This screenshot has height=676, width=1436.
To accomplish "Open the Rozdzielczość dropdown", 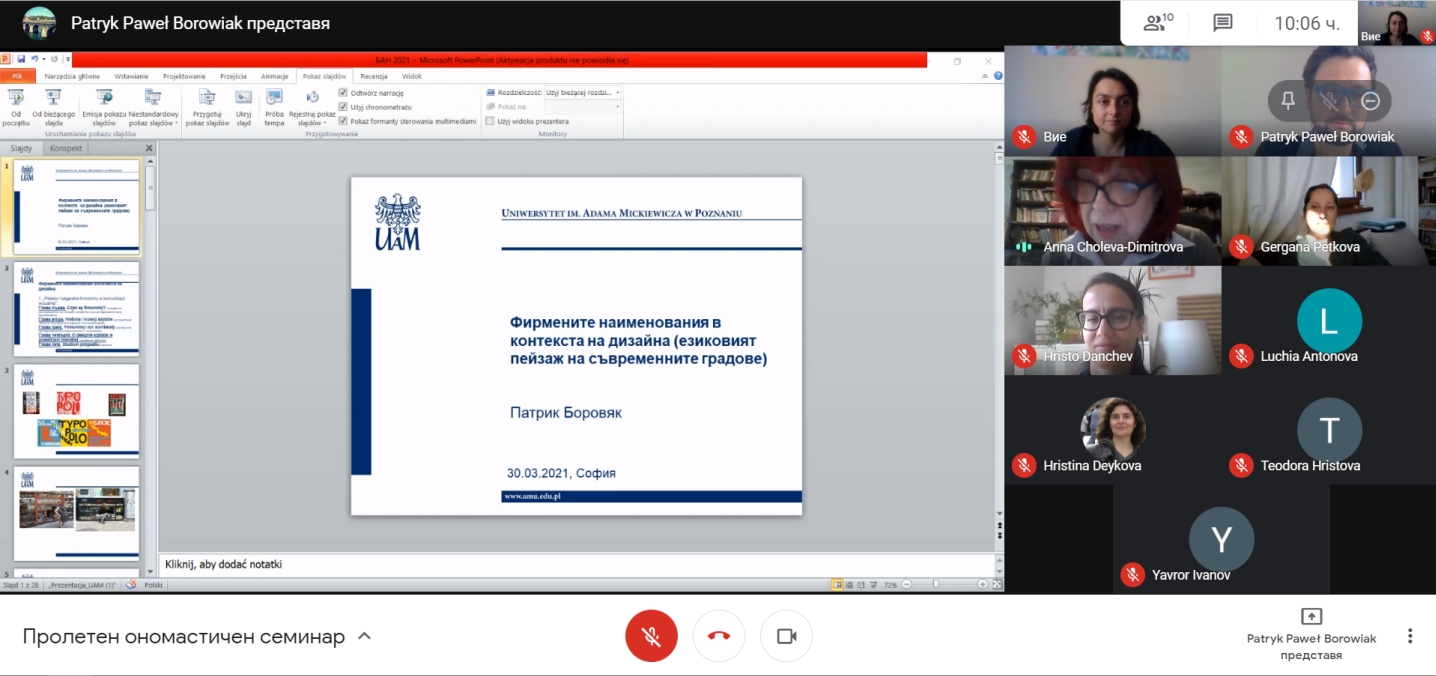I will click(x=583, y=92).
